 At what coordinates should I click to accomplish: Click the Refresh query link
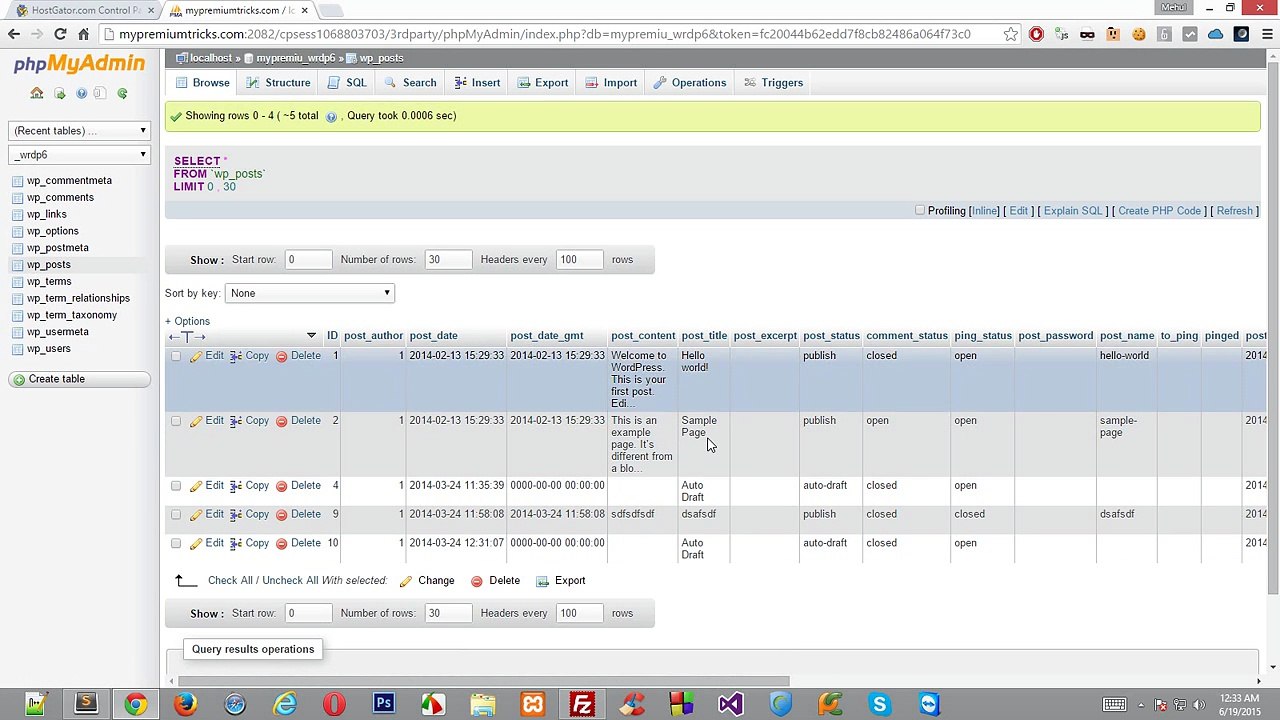click(x=1235, y=211)
